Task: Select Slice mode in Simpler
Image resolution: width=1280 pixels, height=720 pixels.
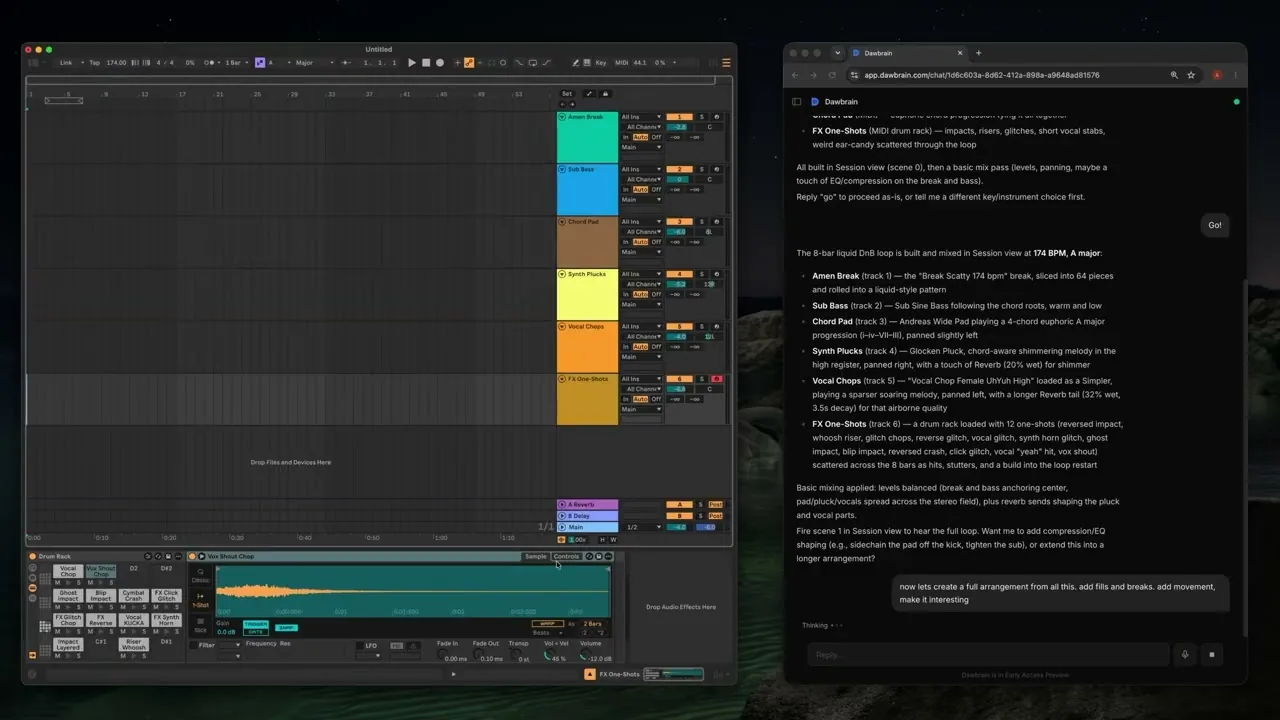Action: pos(200,625)
